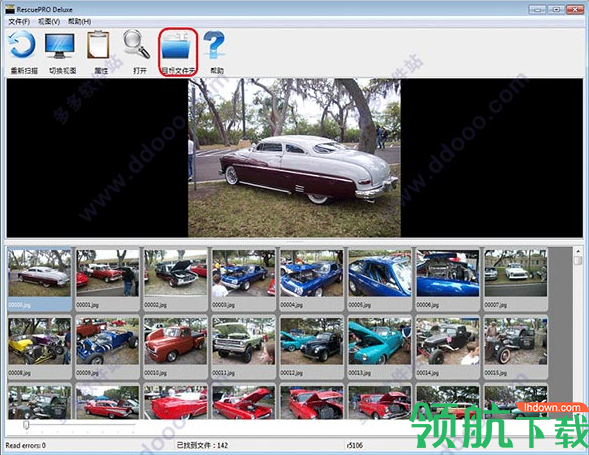Click the Read errors: 0 status text

tap(26, 446)
